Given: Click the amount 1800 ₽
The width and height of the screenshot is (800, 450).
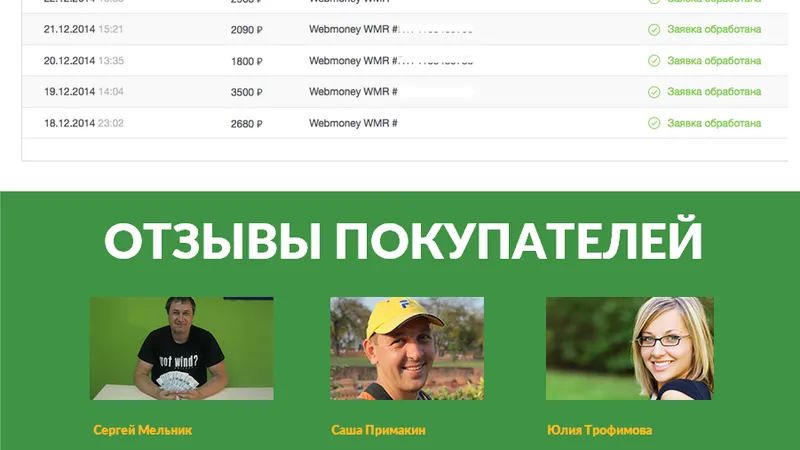Looking at the screenshot, I should (246, 61).
